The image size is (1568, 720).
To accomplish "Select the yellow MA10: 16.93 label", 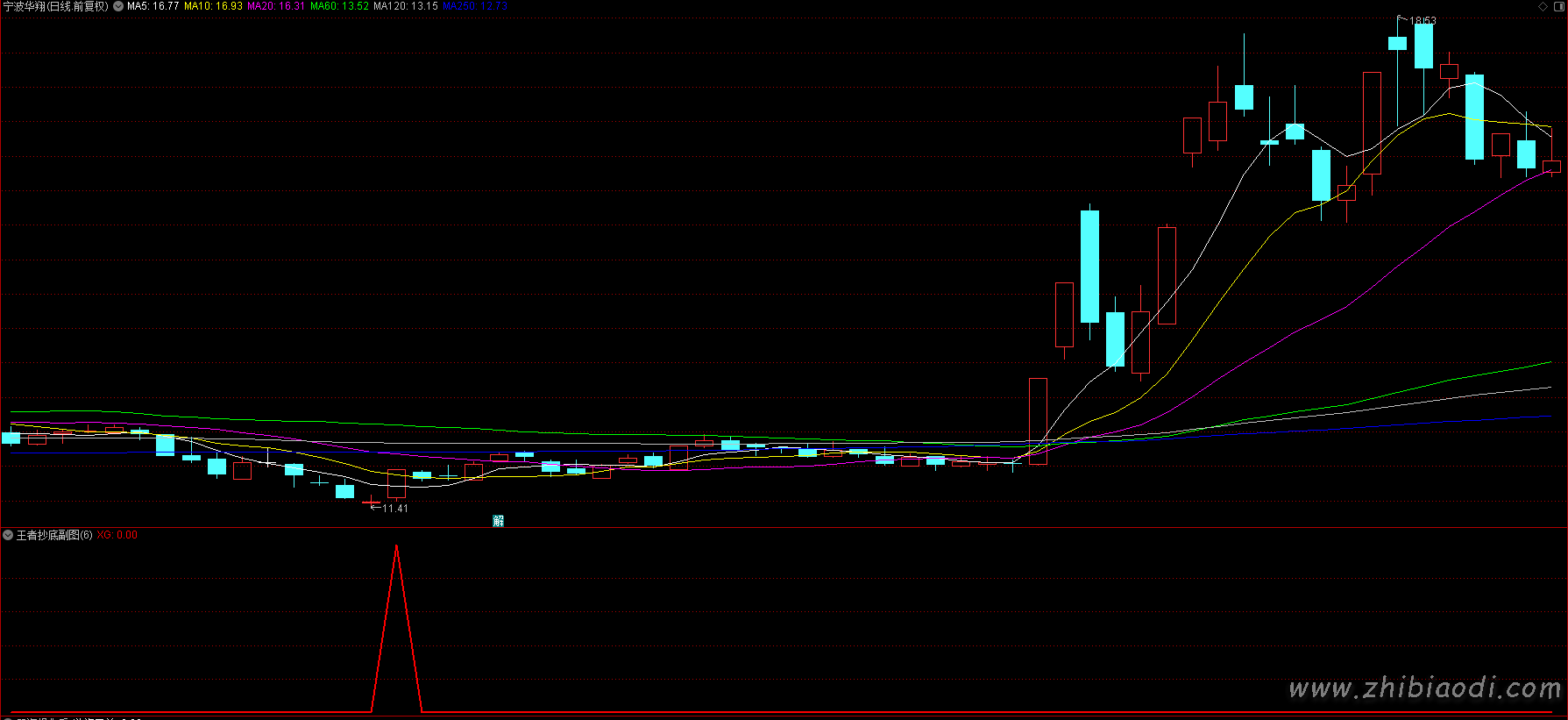I will [x=213, y=6].
